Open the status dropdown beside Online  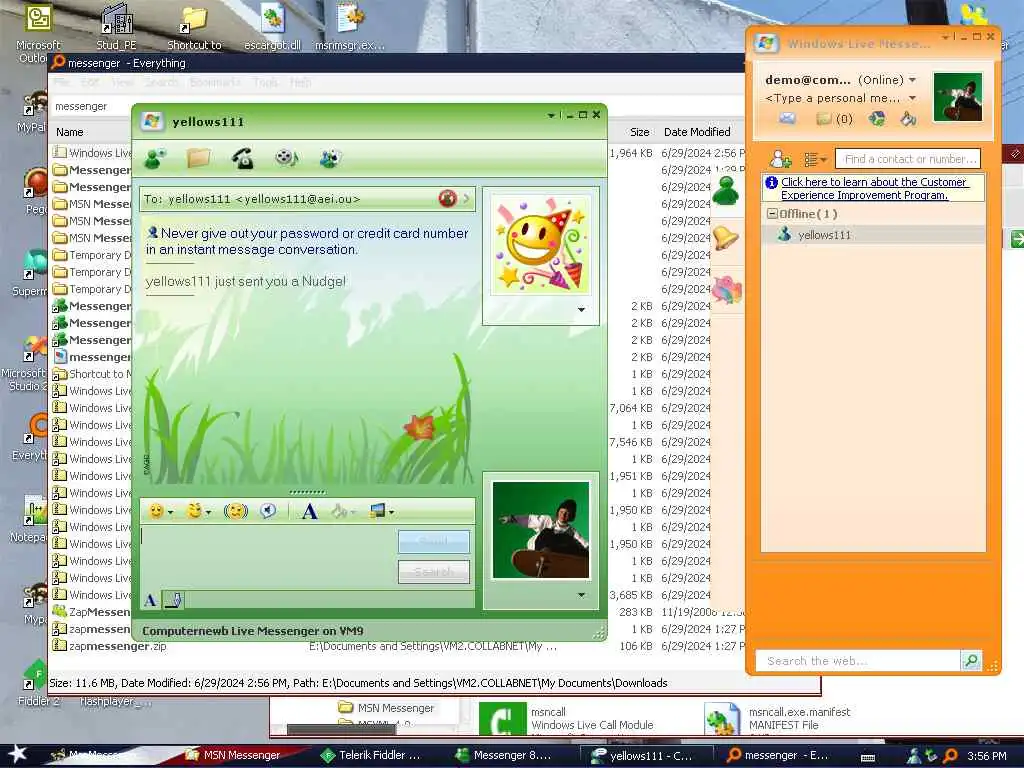pyautogui.click(x=912, y=80)
